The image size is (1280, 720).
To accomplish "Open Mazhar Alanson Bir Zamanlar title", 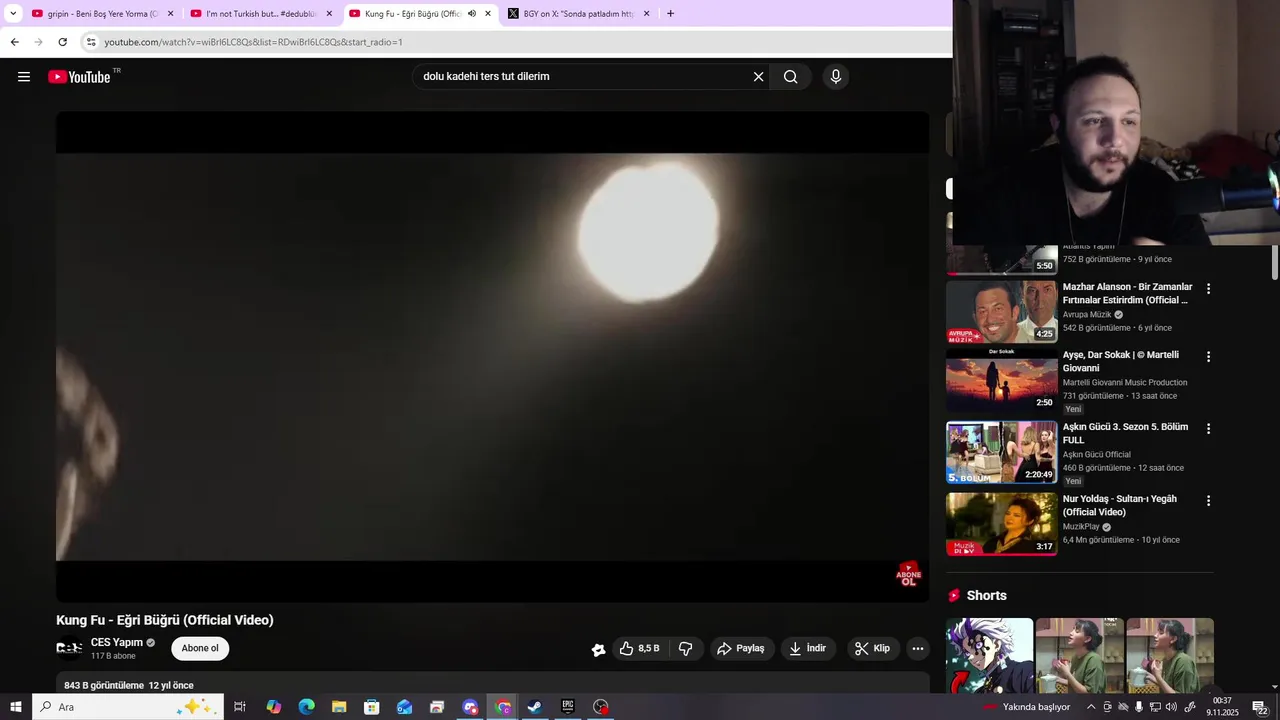I will pyautogui.click(x=1127, y=294).
